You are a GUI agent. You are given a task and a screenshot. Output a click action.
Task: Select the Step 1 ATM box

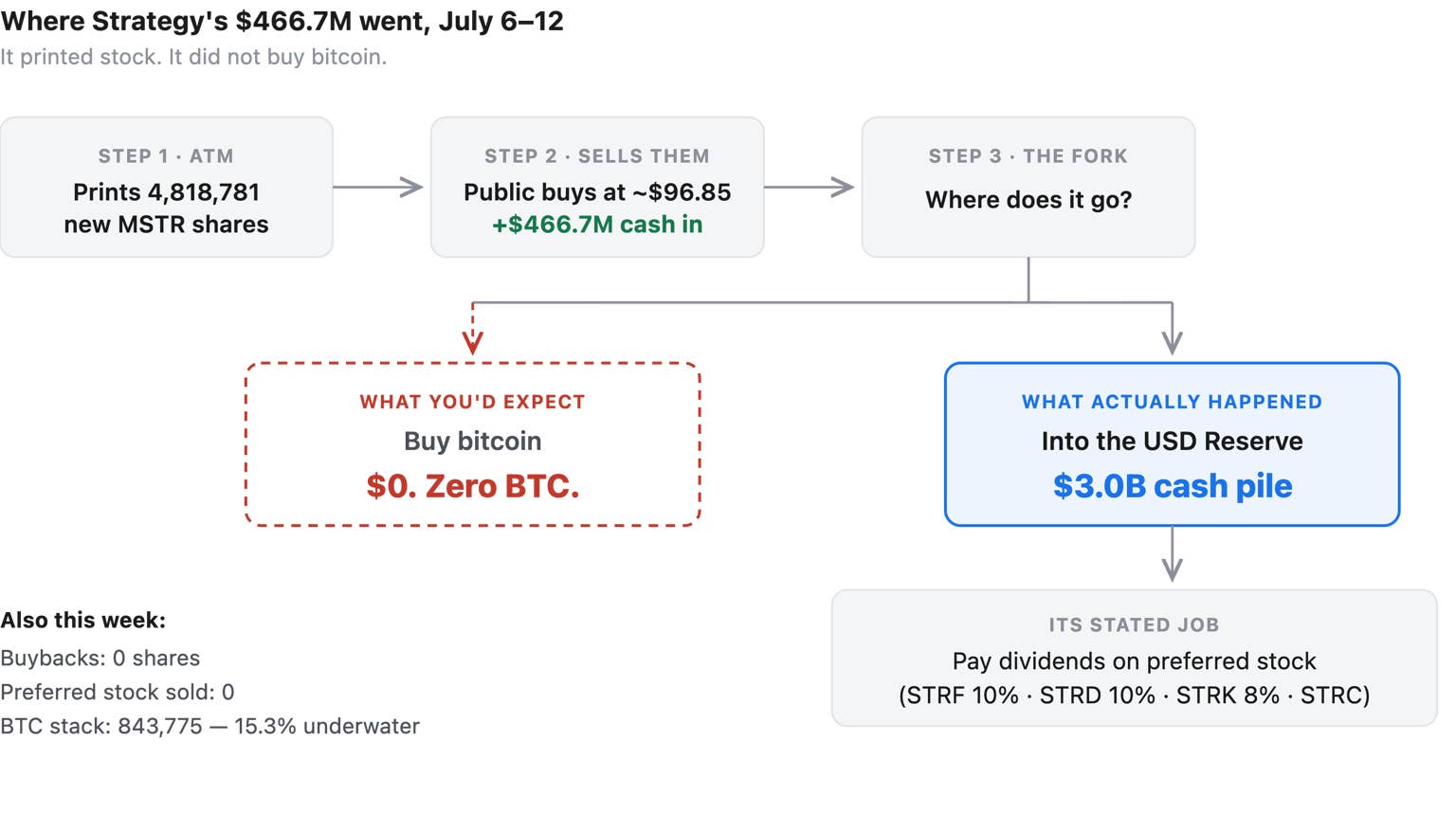(x=167, y=187)
